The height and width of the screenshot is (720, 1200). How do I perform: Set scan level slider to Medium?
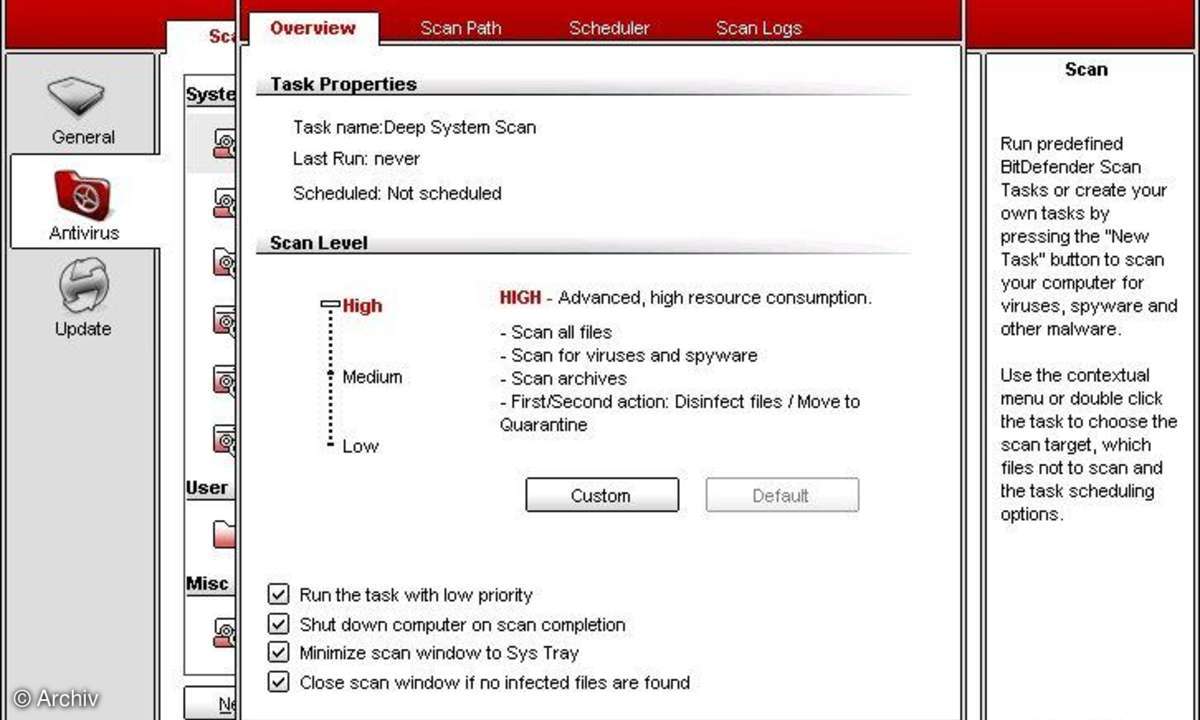330,376
